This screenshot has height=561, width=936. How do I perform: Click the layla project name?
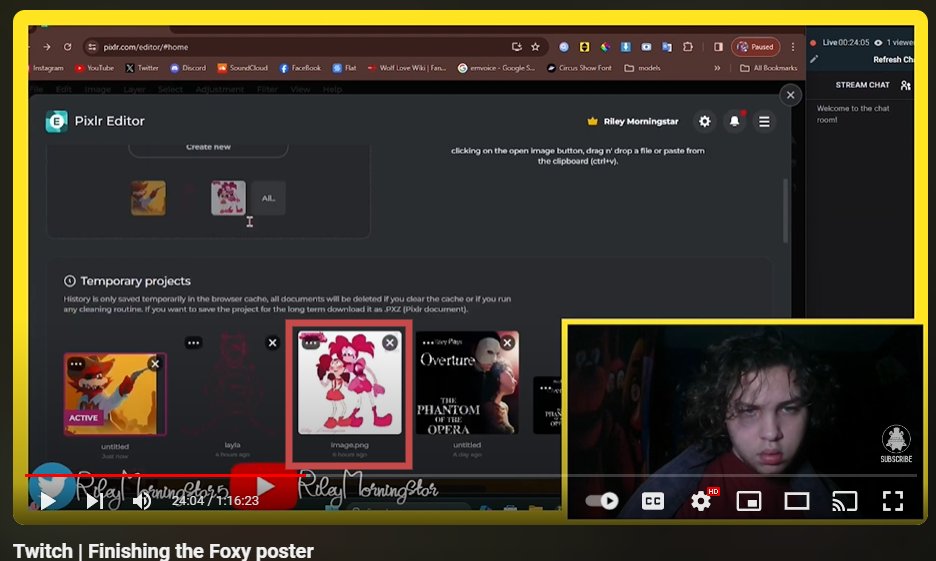(x=232, y=445)
